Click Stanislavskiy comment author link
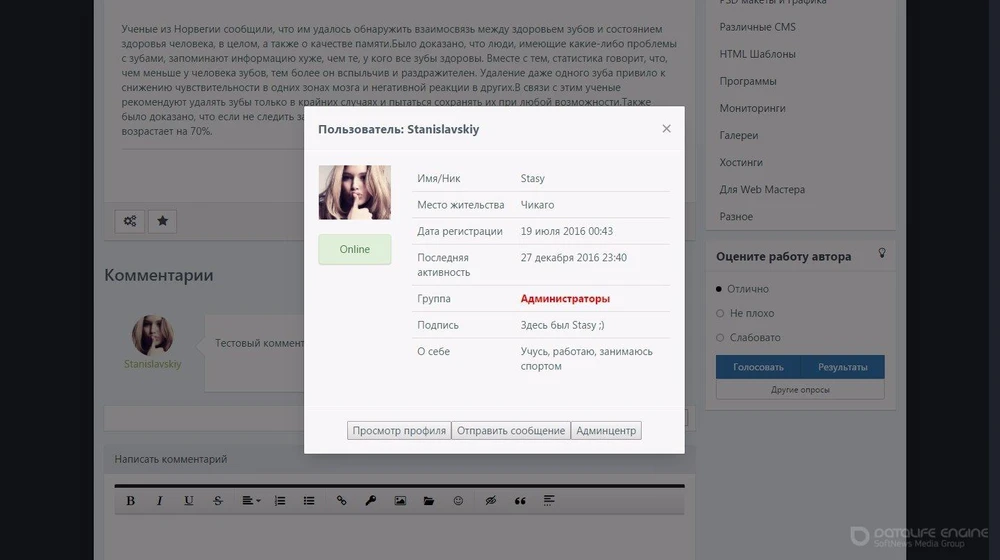This screenshot has width=1000, height=560. pyautogui.click(x=152, y=364)
